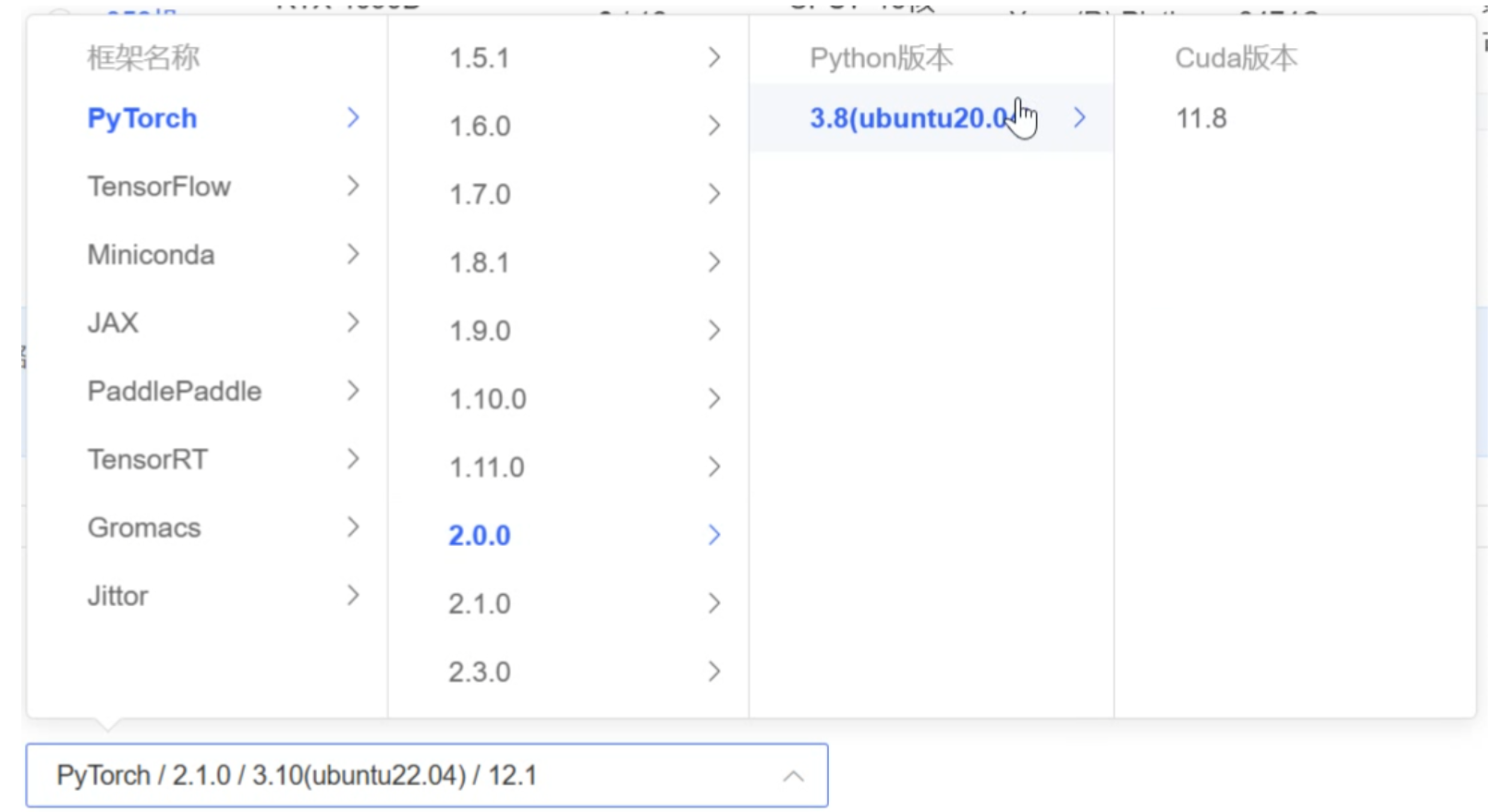Viewport: 1498px width, 812px height.
Task: Click chevron next to version 2.1.0
Action: click(x=714, y=603)
